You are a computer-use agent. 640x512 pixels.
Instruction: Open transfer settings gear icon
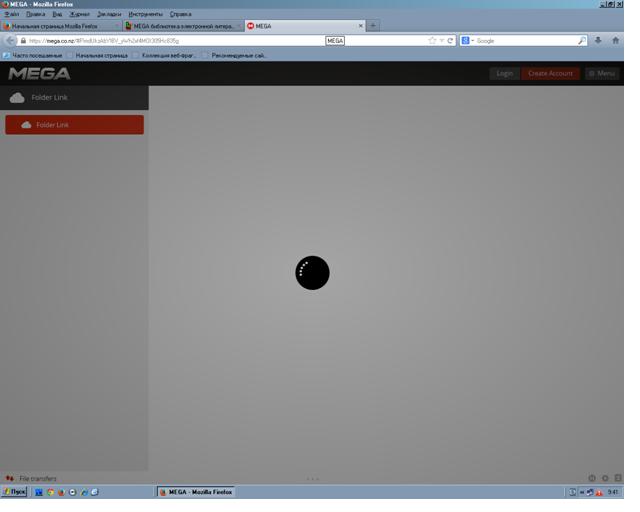(x=605, y=478)
